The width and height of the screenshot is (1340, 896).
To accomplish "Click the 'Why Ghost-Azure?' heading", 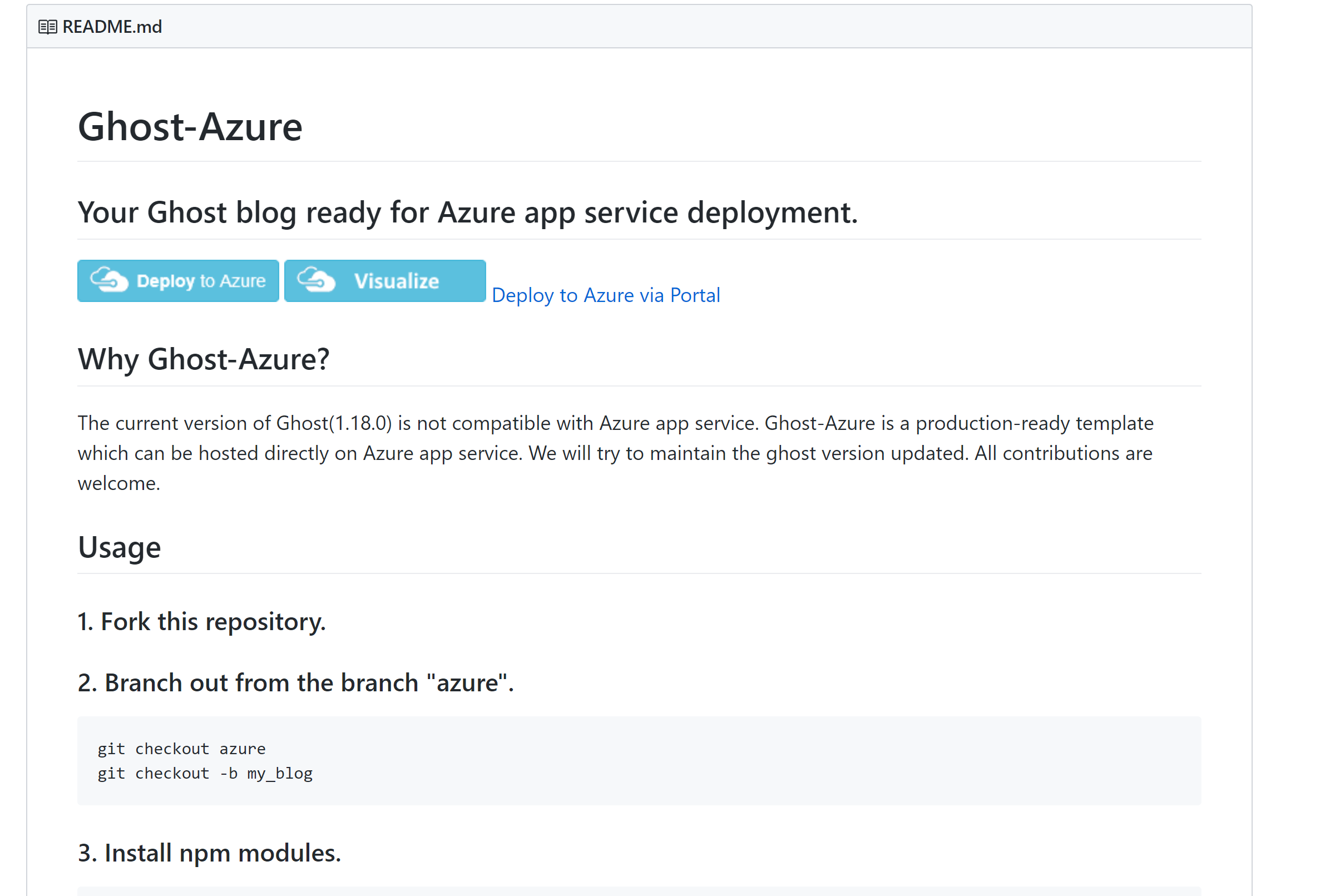I will tap(204, 359).
